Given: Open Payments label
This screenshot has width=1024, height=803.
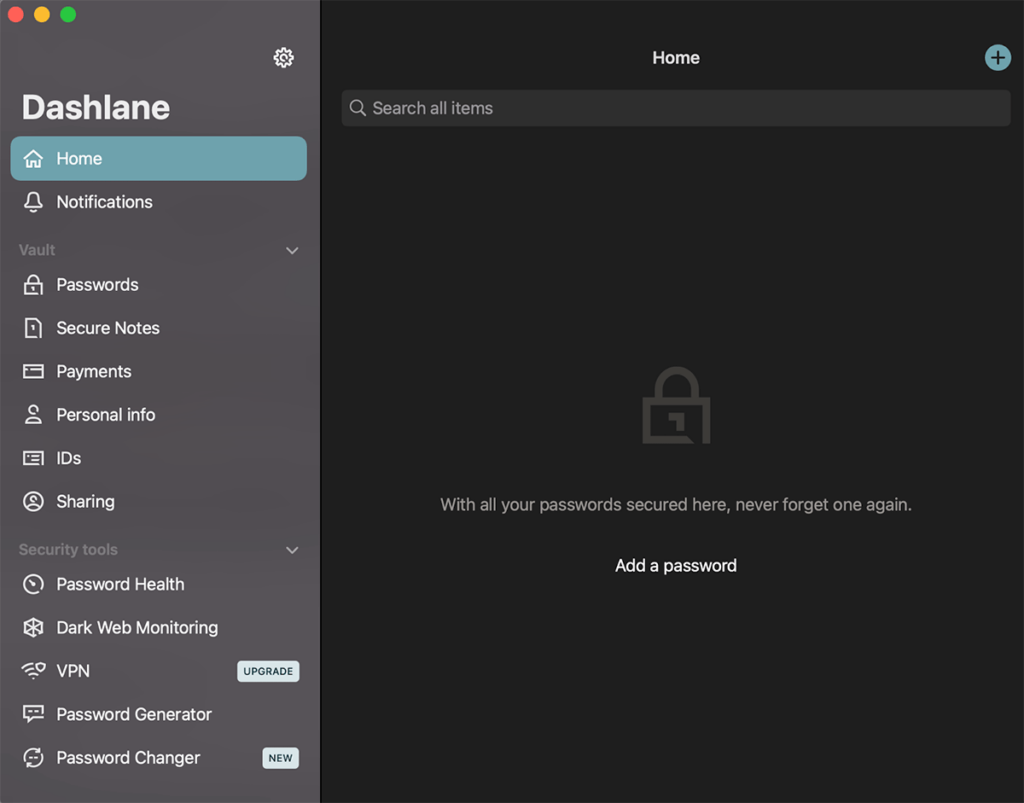Looking at the screenshot, I should click(x=93, y=371).
